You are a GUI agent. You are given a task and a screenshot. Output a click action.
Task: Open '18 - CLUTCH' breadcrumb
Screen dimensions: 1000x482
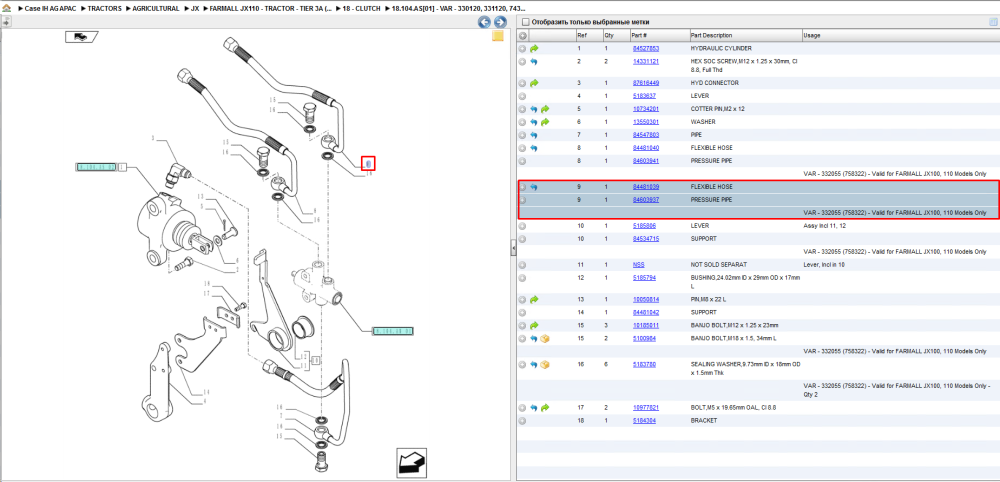(x=361, y=9)
